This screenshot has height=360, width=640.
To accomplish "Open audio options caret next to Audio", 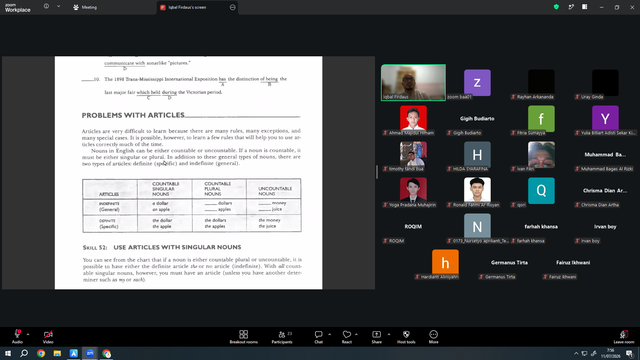I will [28, 334].
